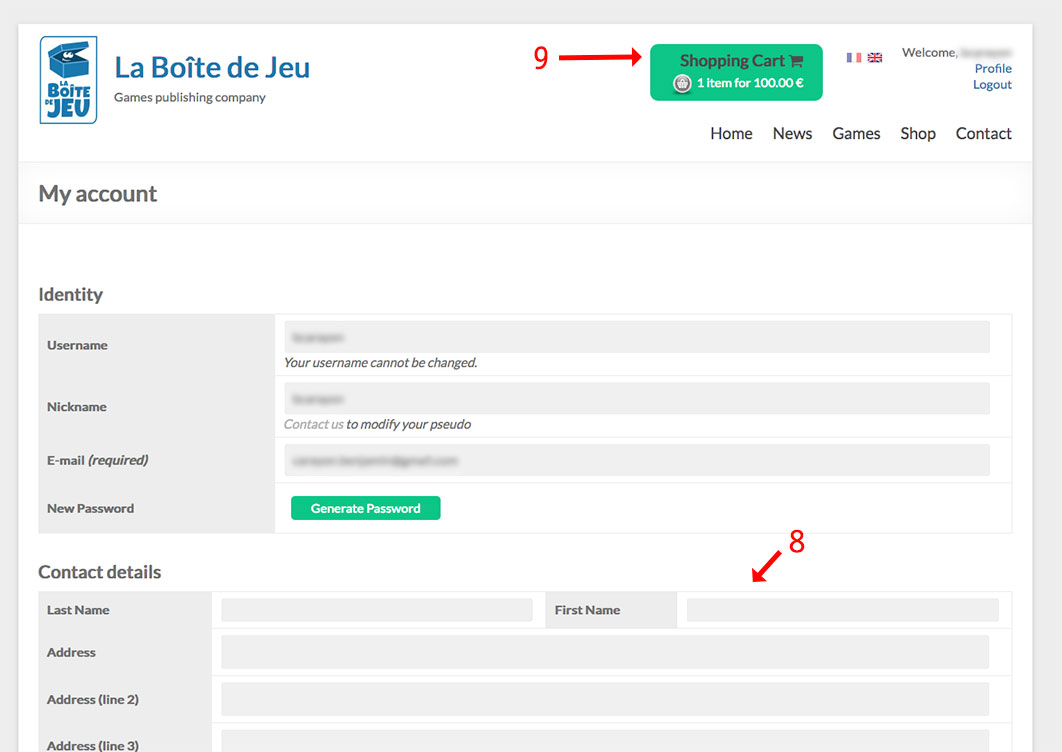Visit the Contact page from navigation
1062x752 pixels.
tap(983, 134)
